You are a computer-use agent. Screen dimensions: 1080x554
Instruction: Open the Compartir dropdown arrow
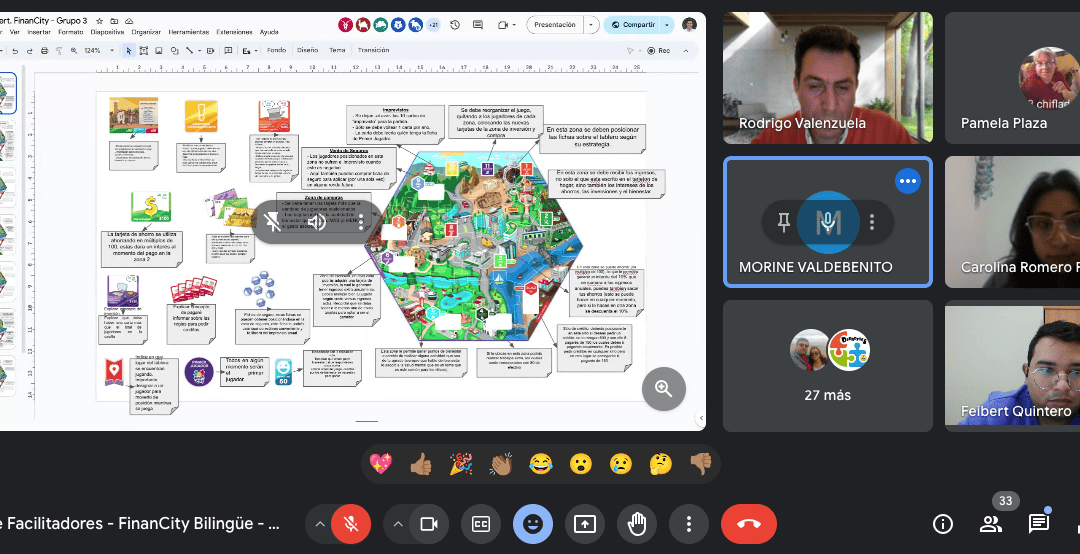(x=667, y=25)
